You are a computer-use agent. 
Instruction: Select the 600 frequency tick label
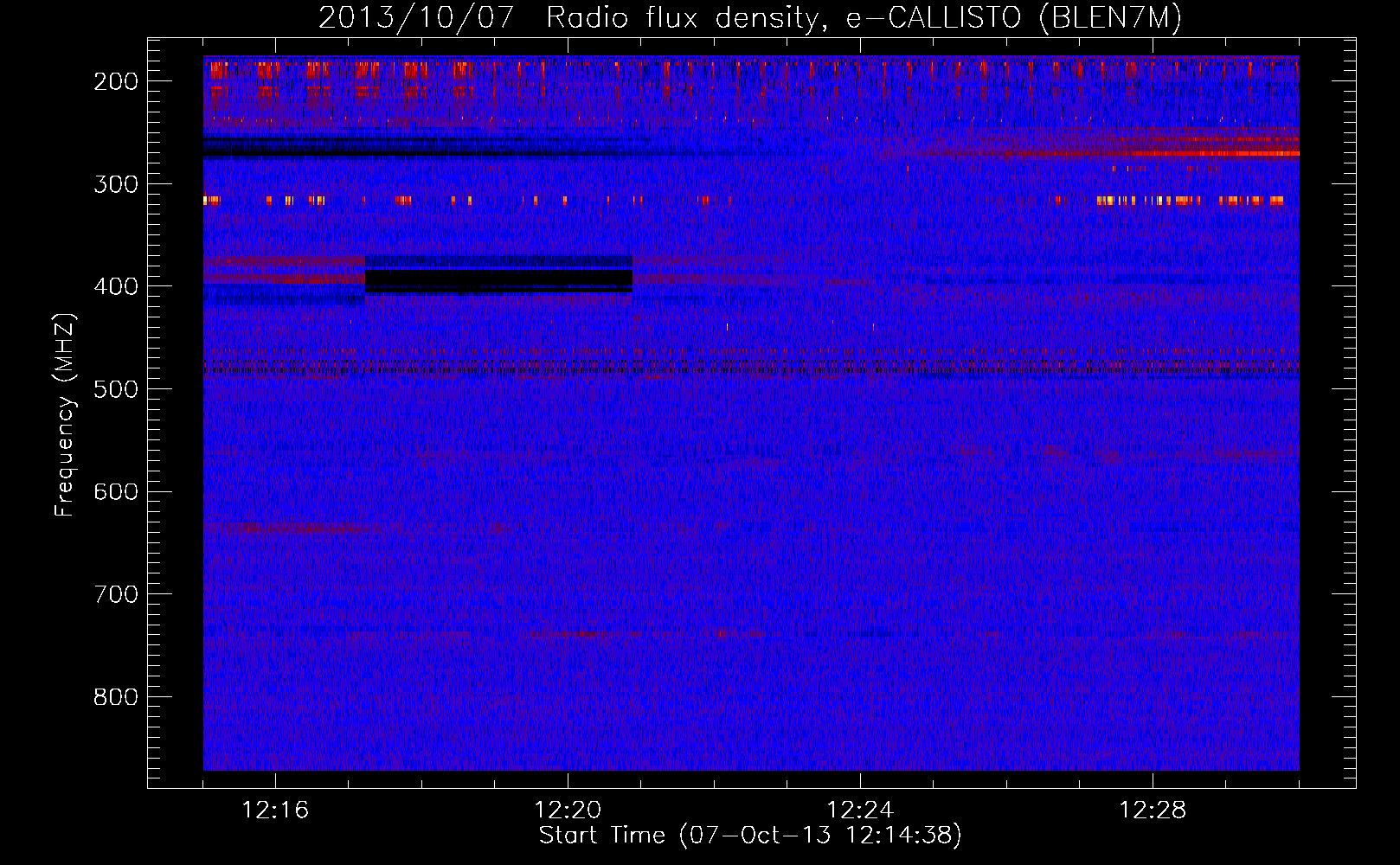(x=116, y=492)
